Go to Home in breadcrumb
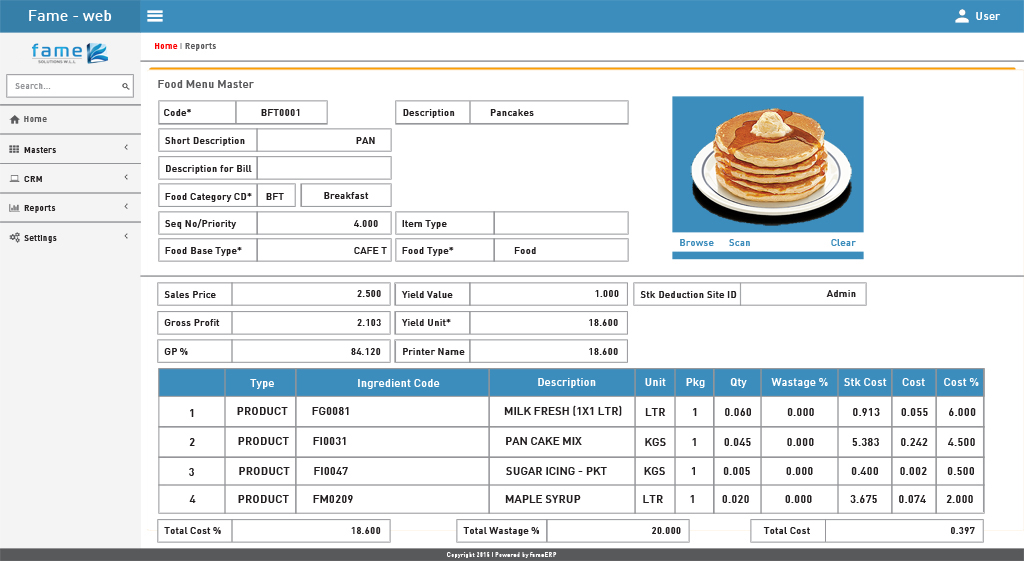 [165, 46]
